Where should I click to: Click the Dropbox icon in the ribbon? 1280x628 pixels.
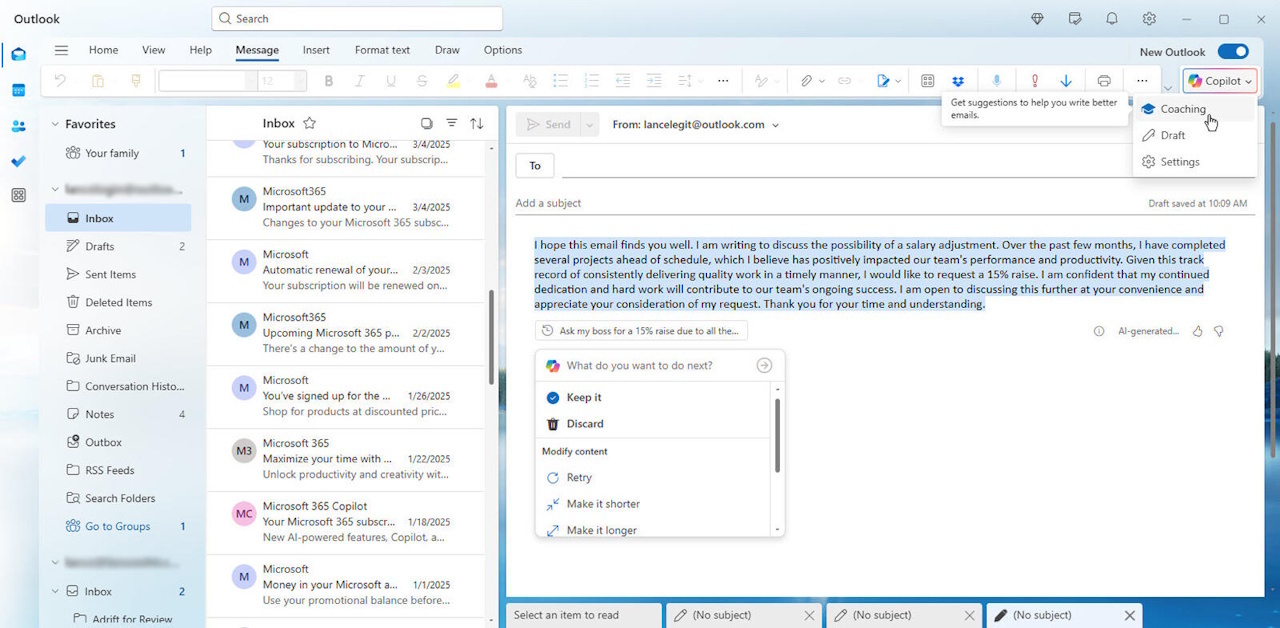(958, 81)
